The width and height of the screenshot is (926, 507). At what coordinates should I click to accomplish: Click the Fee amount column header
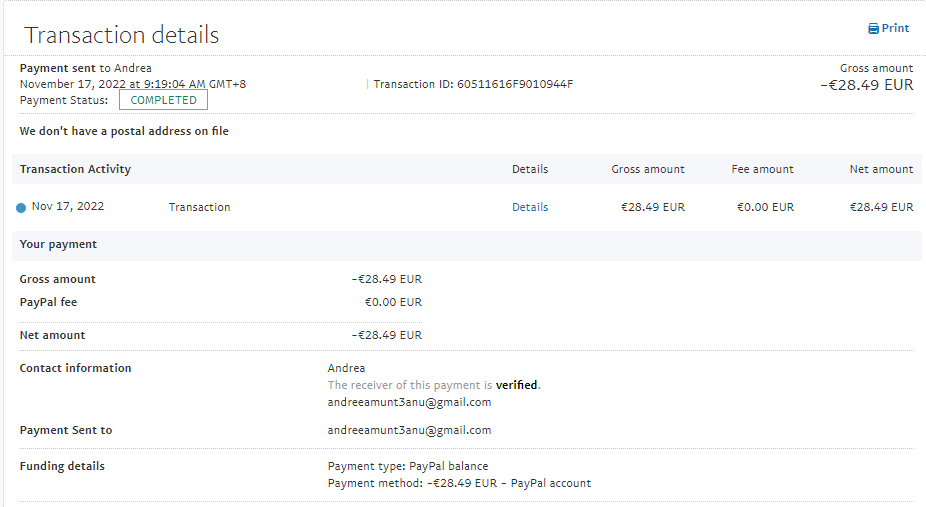[762, 170]
